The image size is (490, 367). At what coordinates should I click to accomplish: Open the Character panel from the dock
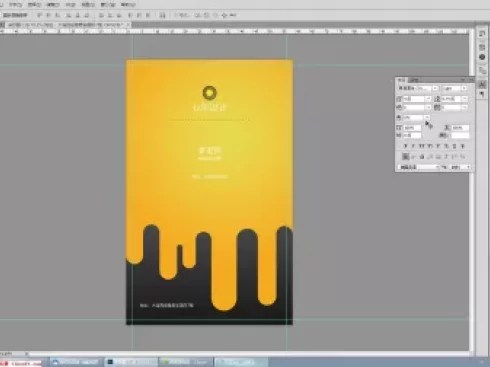pyautogui.click(x=482, y=84)
